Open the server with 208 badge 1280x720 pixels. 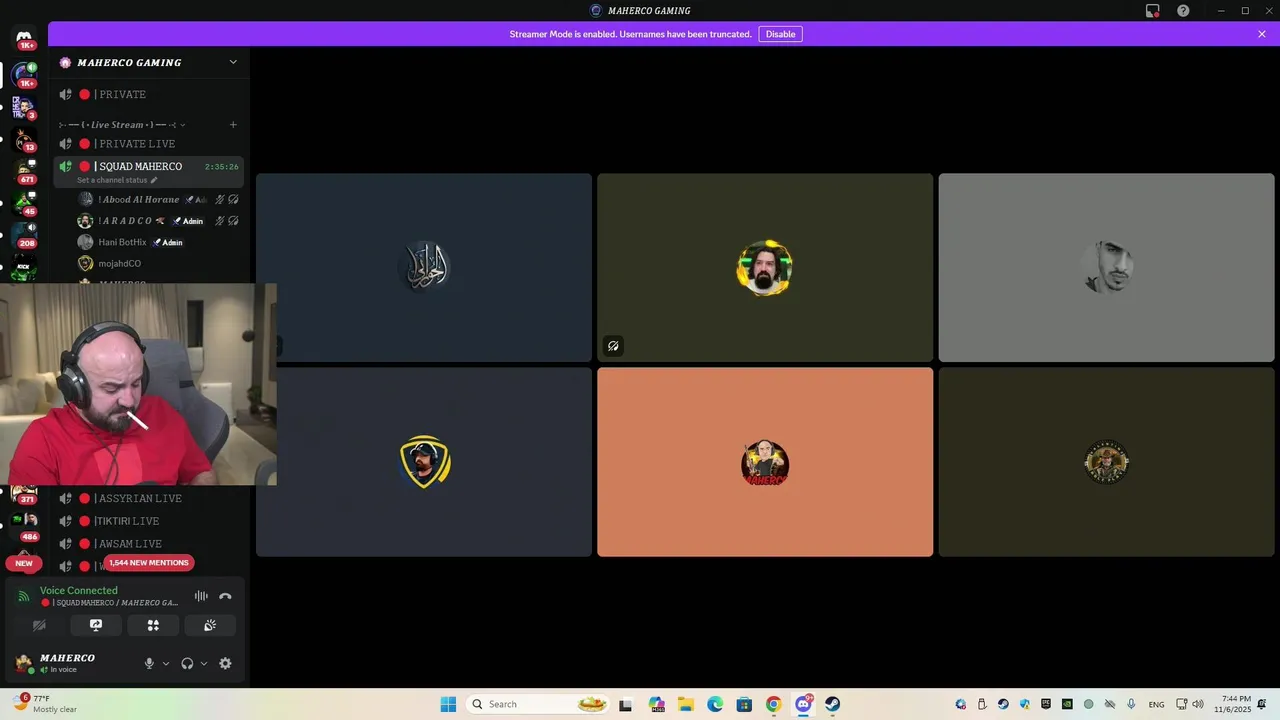tap(24, 236)
